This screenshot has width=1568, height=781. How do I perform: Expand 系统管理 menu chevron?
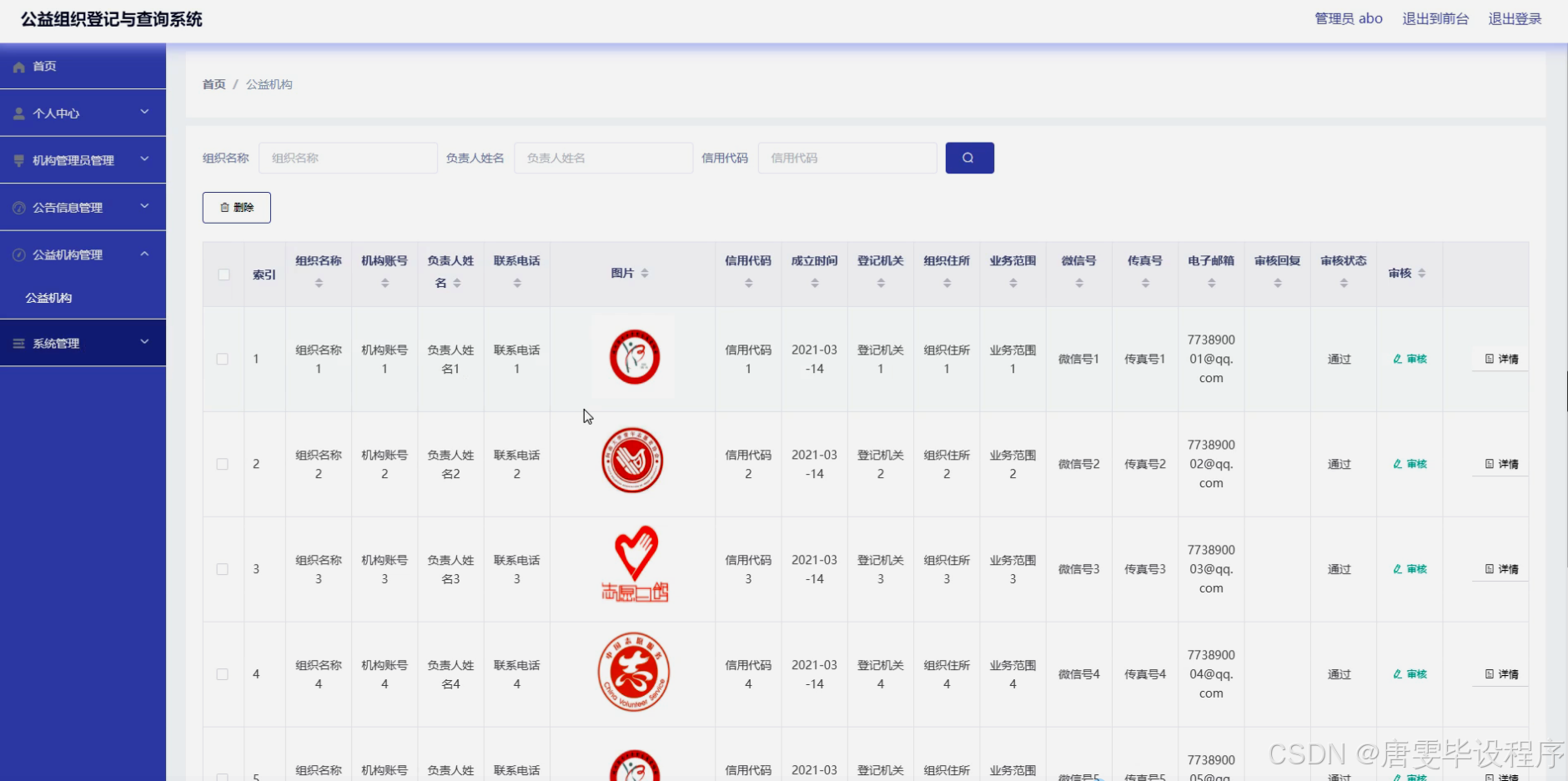[x=144, y=341]
